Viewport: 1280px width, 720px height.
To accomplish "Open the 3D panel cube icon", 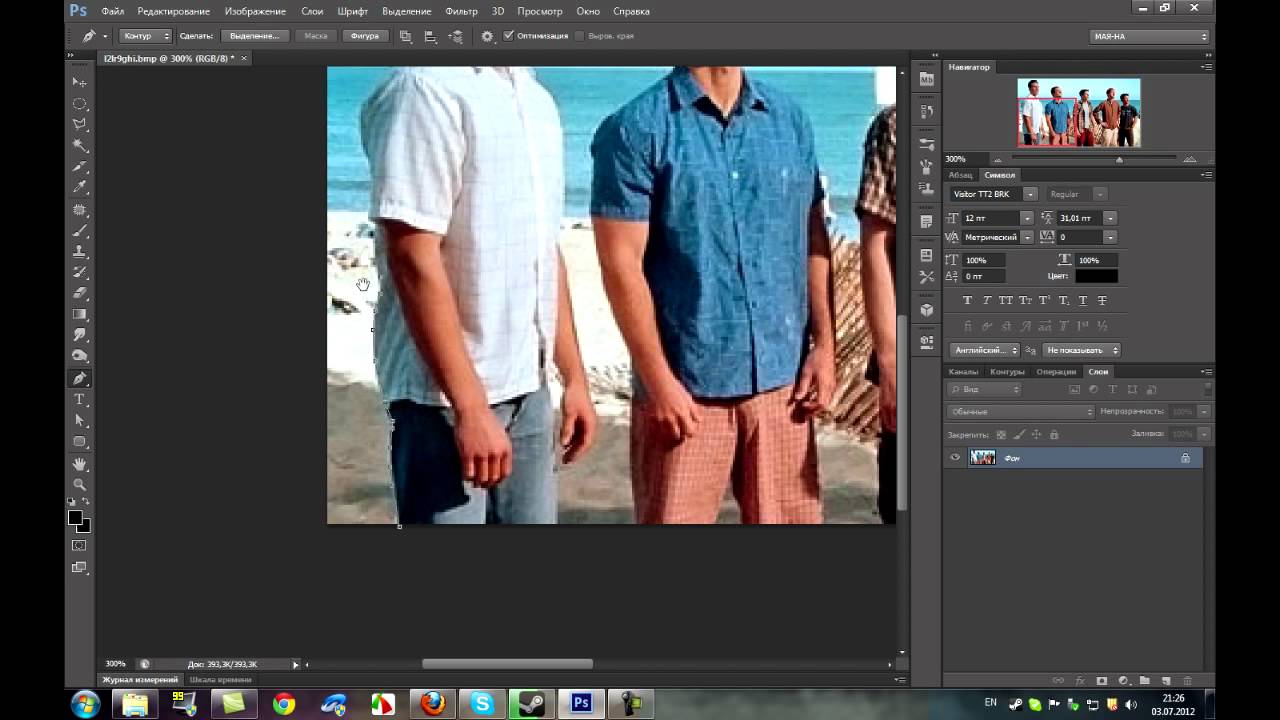I will tap(927, 310).
